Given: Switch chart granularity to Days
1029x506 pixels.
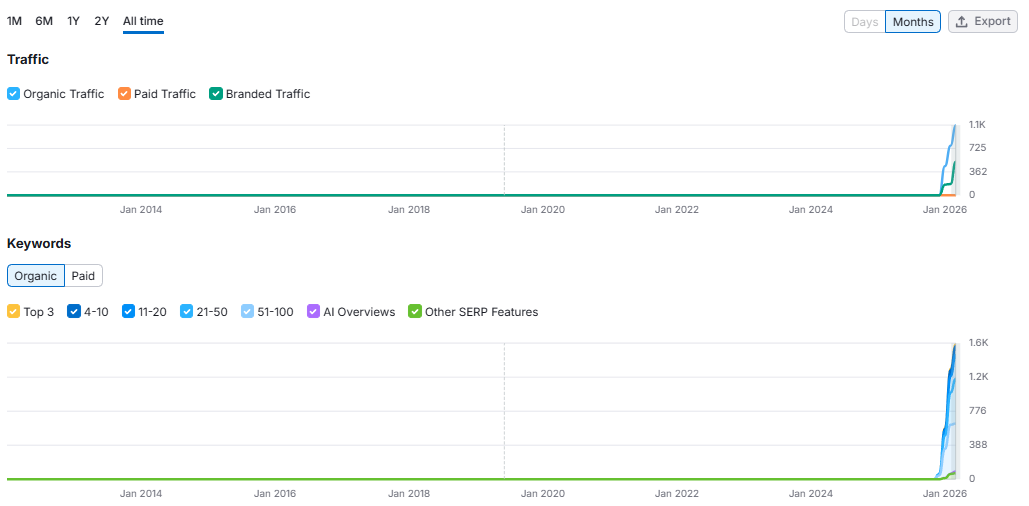Looking at the screenshot, I should tap(865, 22).
